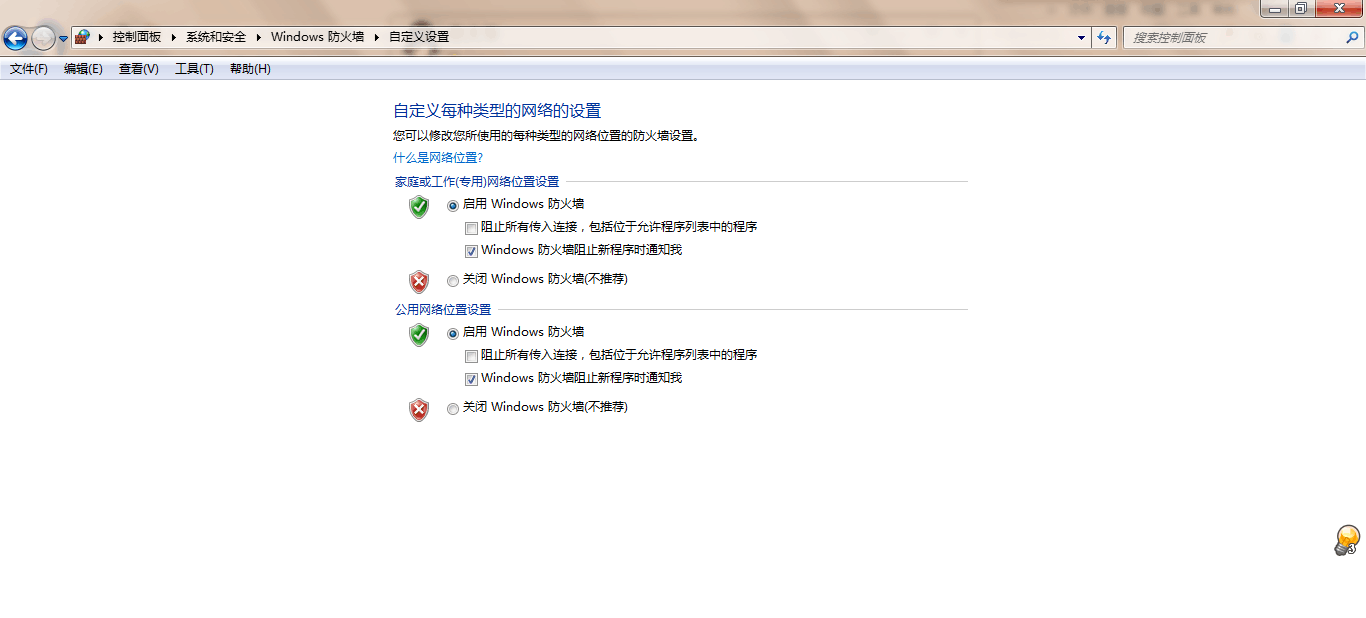Viewport: 1366px width, 618px height.
Task: Go to 系统和安全 breadcrumb
Action: (215, 37)
